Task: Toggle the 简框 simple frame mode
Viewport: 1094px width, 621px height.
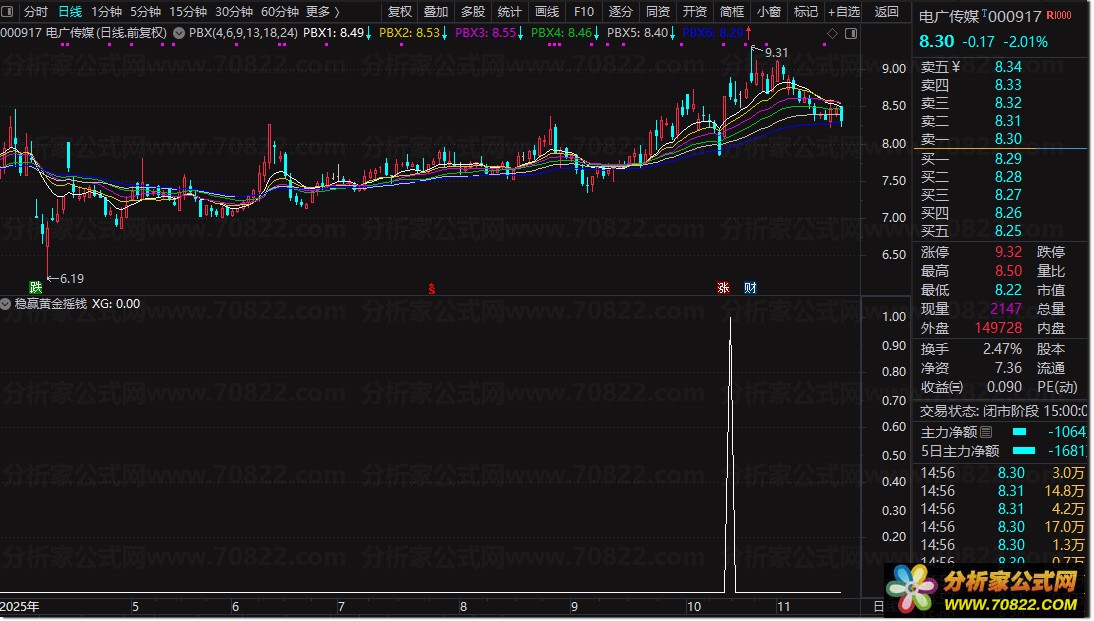Action: point(732,12)
